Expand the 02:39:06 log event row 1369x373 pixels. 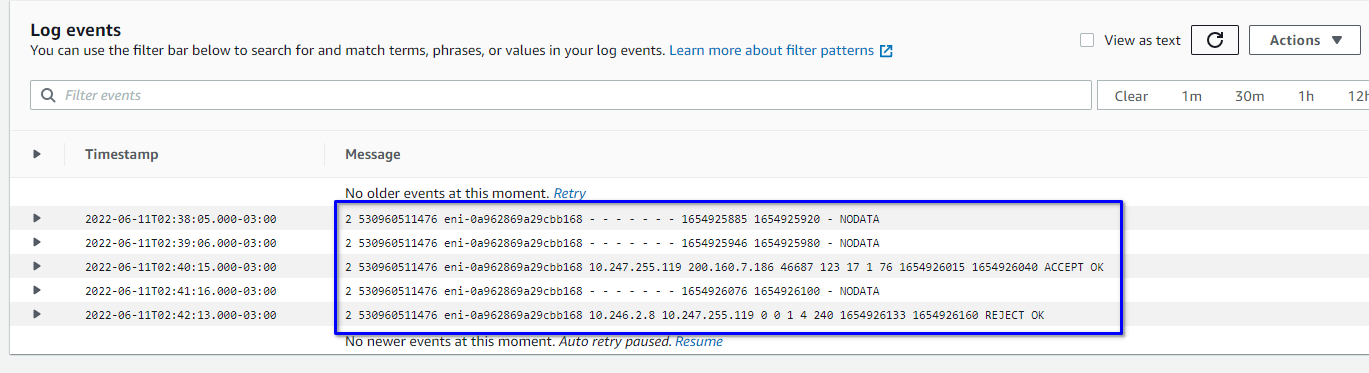(37, 242)
